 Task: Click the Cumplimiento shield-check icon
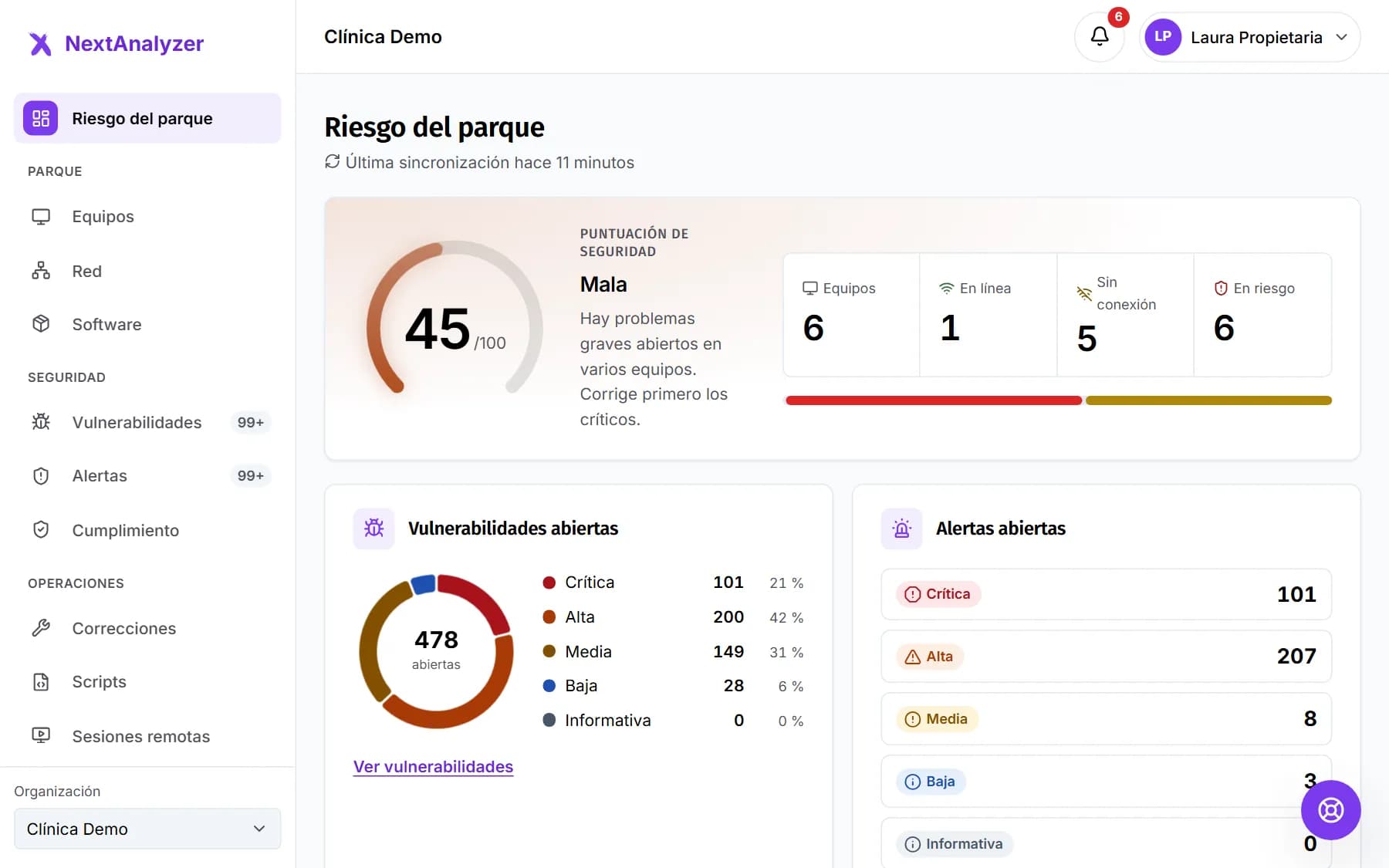tap(41, 530)
